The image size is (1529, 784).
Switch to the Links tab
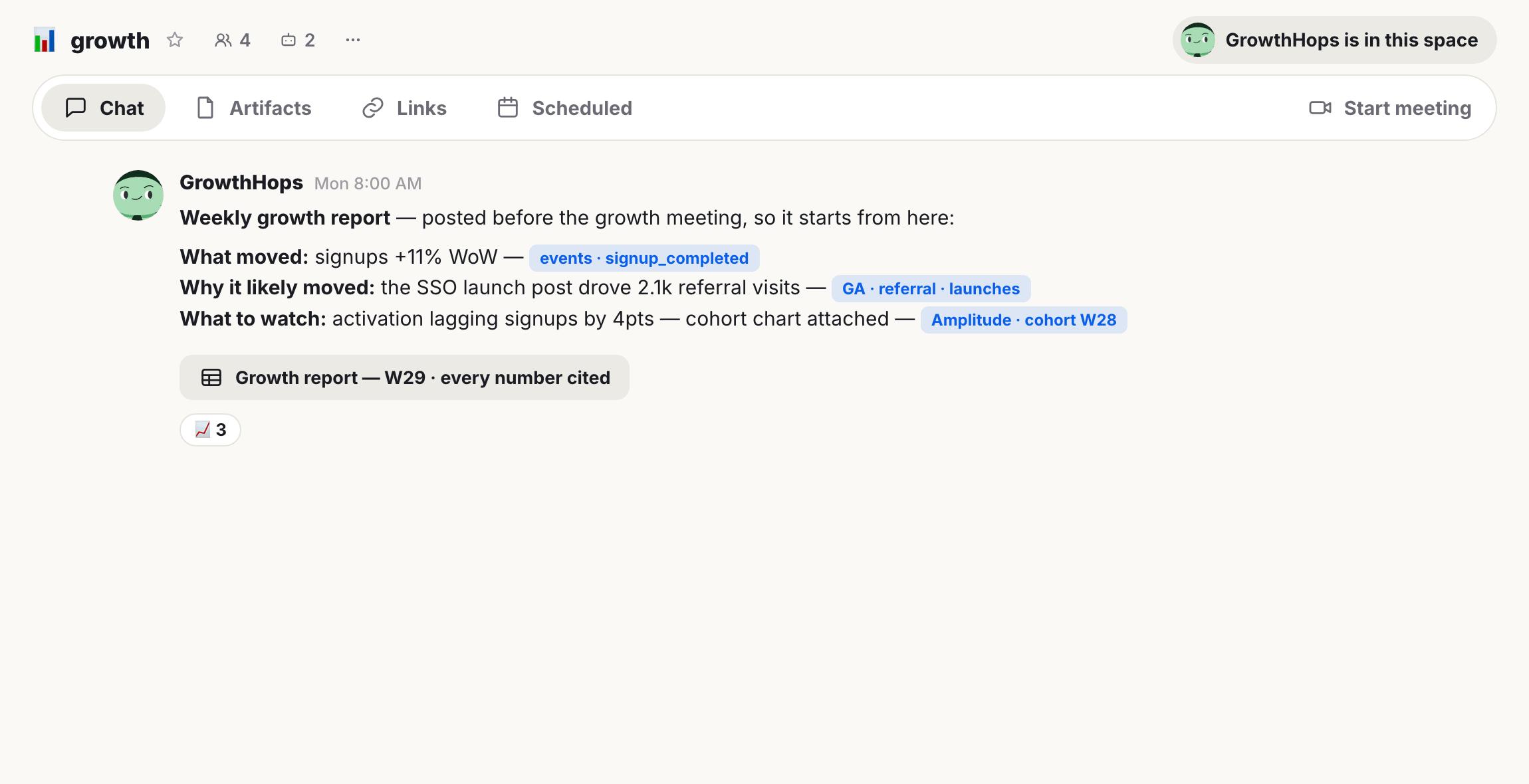tap(404, 108)
